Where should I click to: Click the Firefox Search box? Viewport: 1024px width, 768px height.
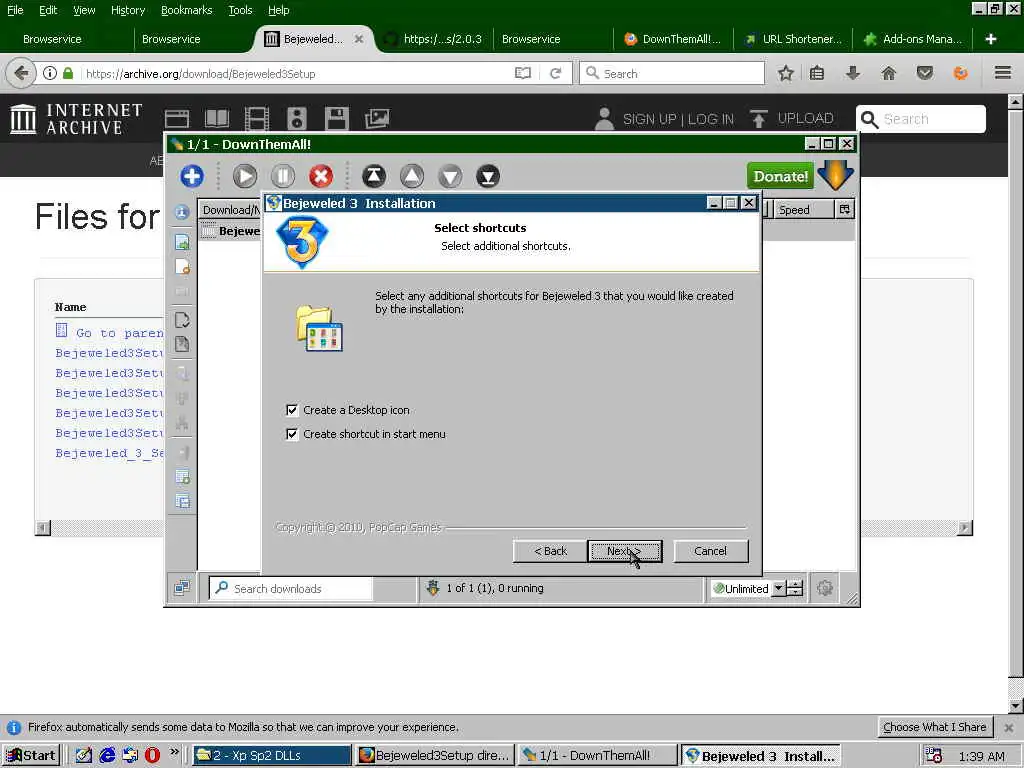[673, 73]
